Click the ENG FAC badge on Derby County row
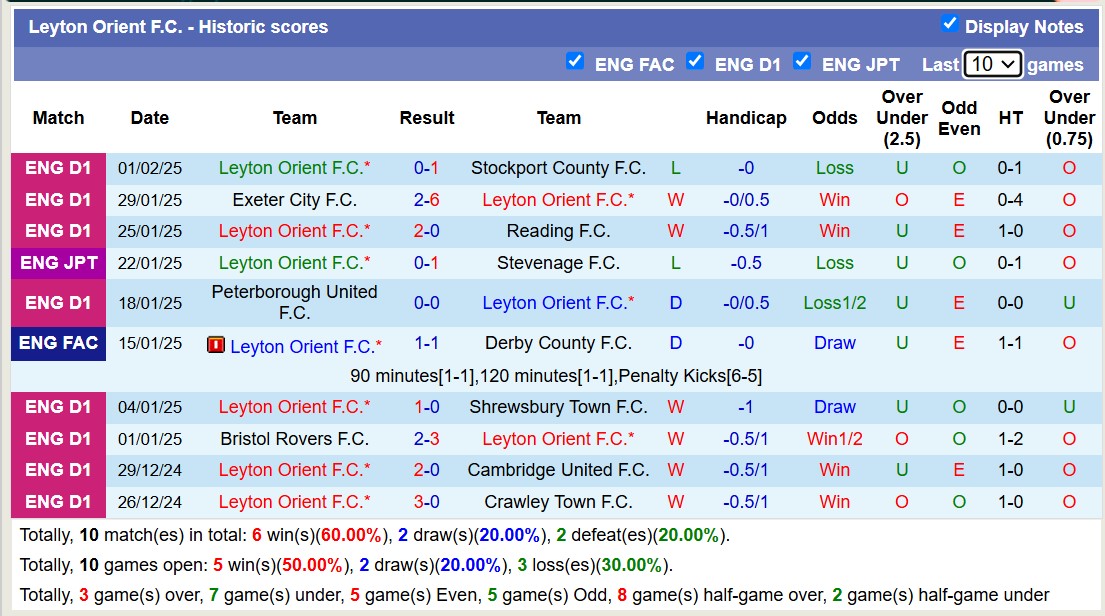Screen dimensions: 1105x616 [x=58, y=343]
